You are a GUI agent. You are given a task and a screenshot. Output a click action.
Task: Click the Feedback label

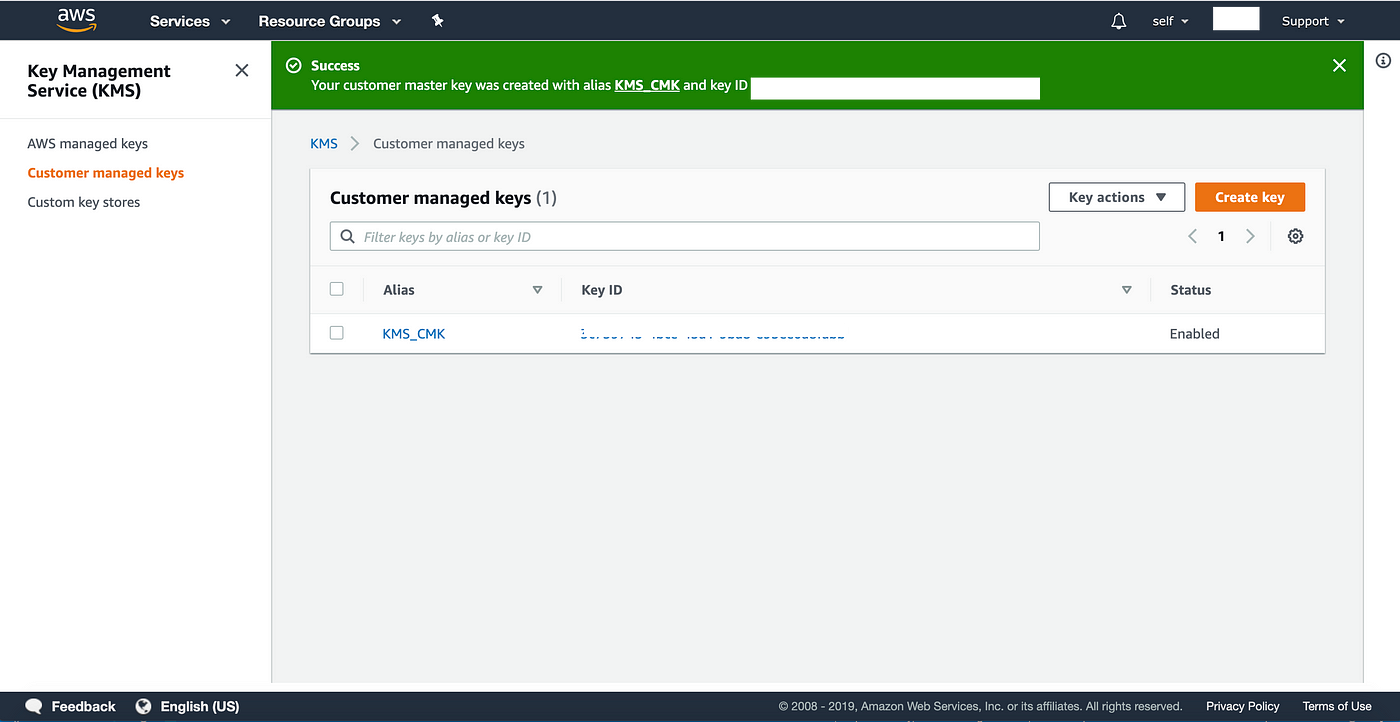[84, 706]
